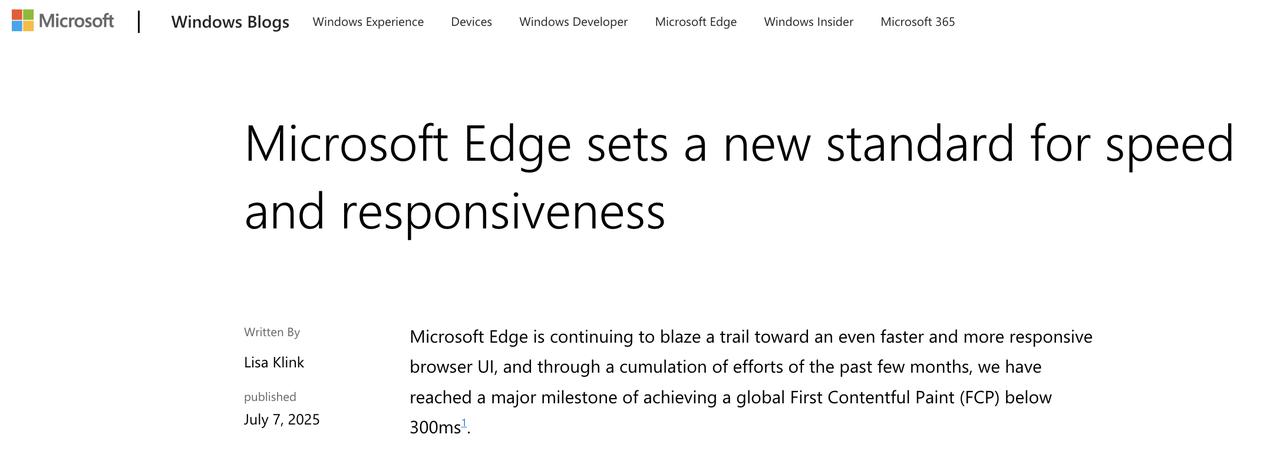Click 'Microsoft Edge' in the article headline
1280x451 pixels.
click(x=408, y=143)
